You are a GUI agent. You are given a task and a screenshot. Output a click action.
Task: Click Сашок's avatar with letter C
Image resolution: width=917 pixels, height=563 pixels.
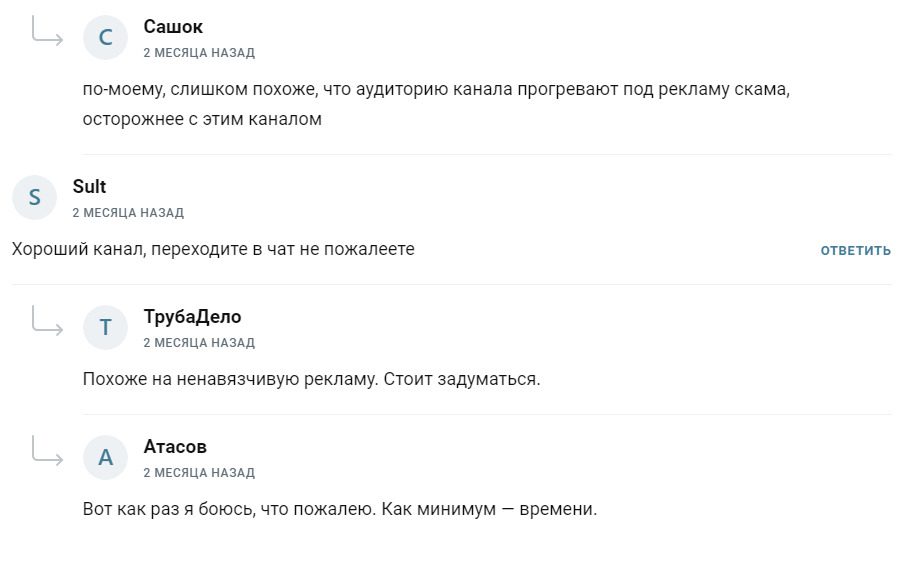[x=105, y=38]
